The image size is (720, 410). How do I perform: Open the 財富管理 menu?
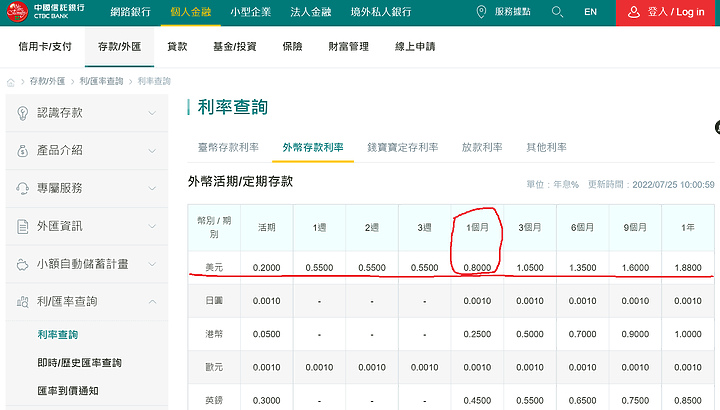pos(349,46)
